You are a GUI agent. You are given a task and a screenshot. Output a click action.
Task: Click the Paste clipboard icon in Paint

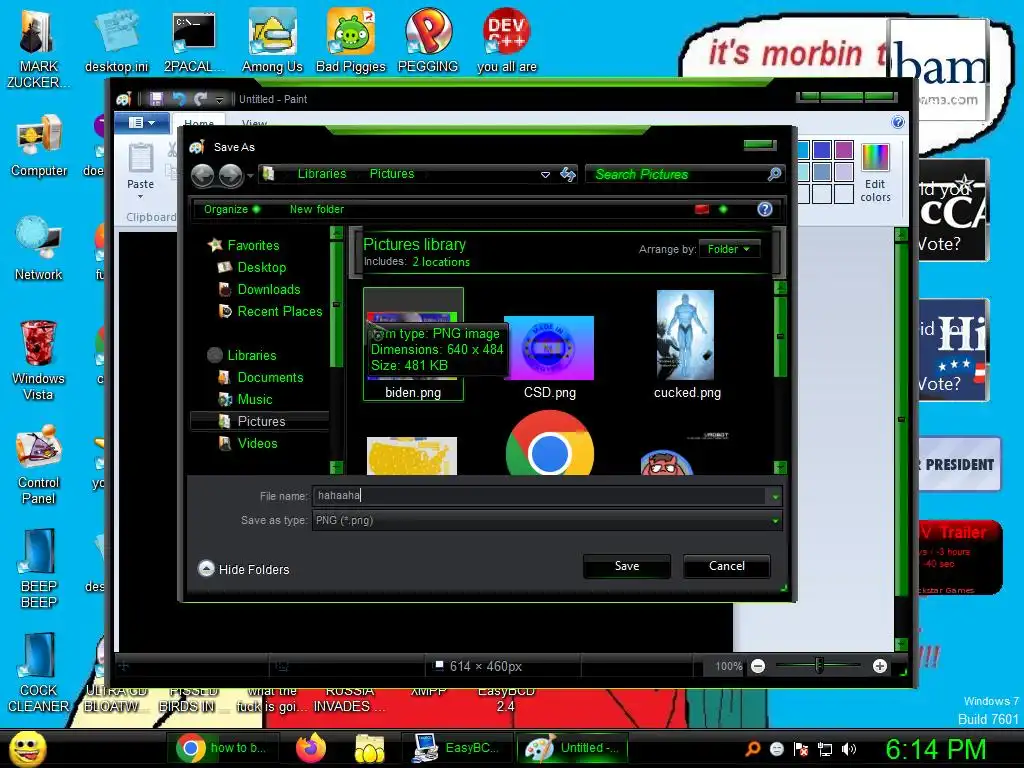point(140,157)
